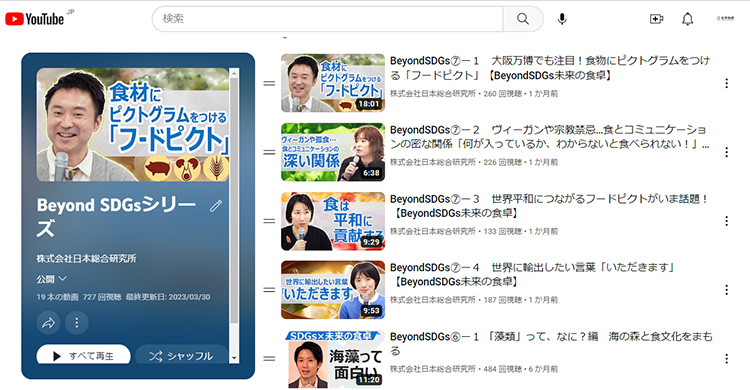Click scrollbar down arrow in playlist panel
The width and height of the screenshot is (750, 390).
(x=234, y=358)
